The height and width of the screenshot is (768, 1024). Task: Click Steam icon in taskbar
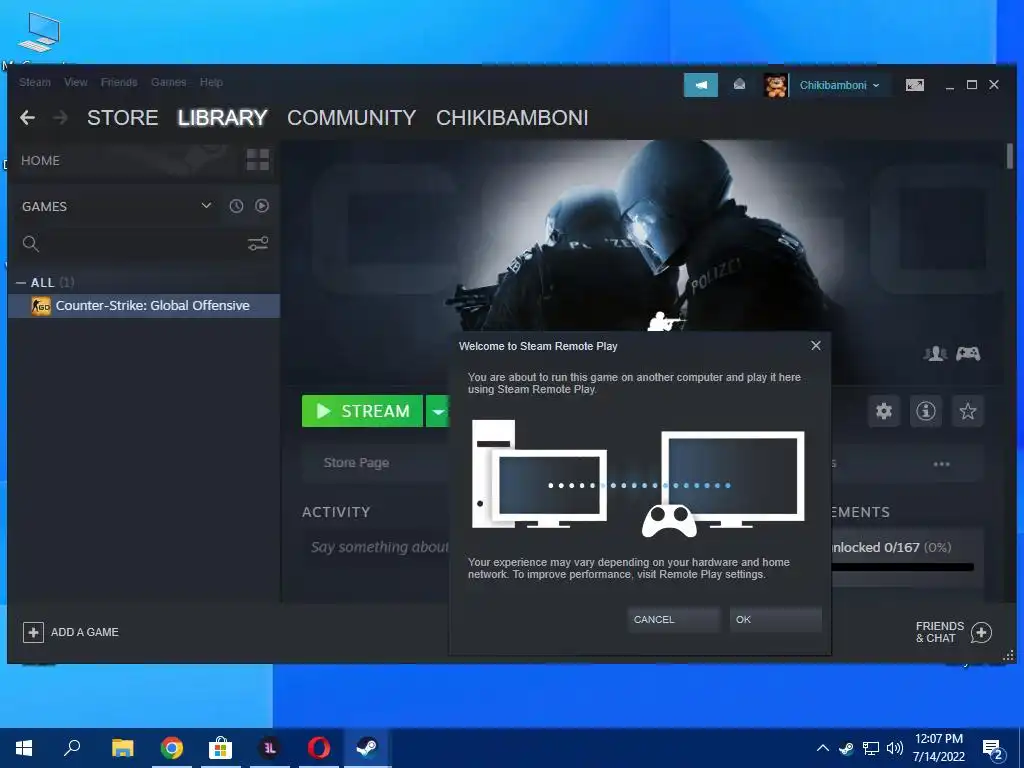coord(367,748)
